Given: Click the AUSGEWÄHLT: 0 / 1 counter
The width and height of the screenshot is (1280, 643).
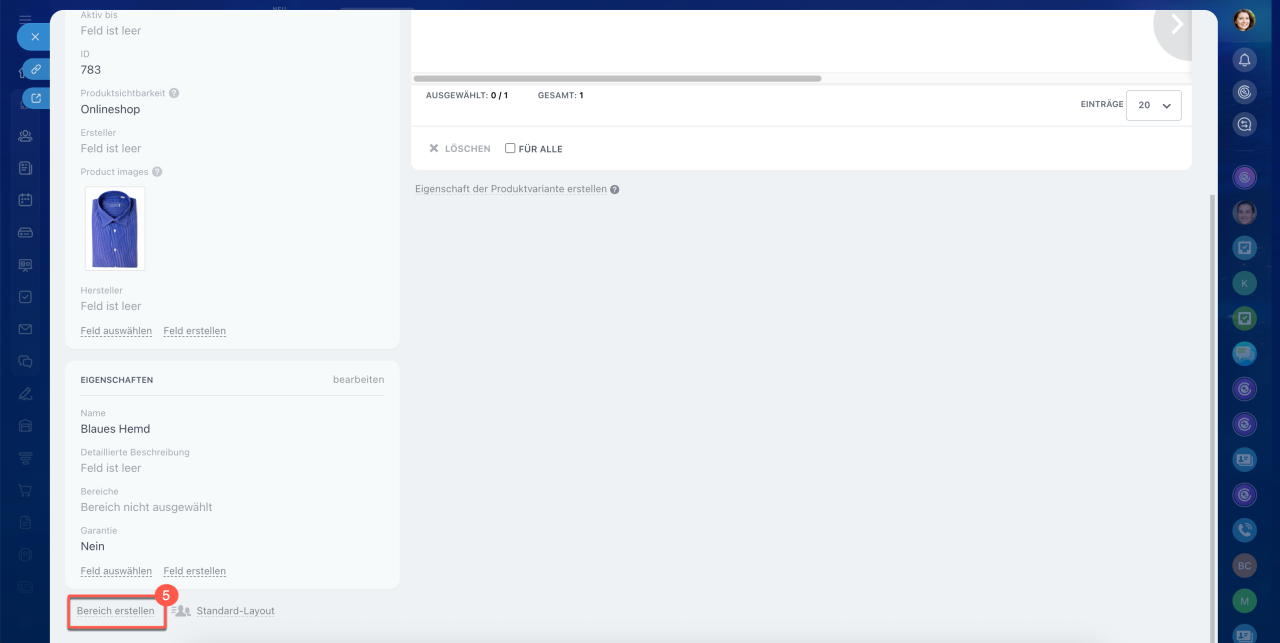Looking at the screenshot, I should pos(467,96).
